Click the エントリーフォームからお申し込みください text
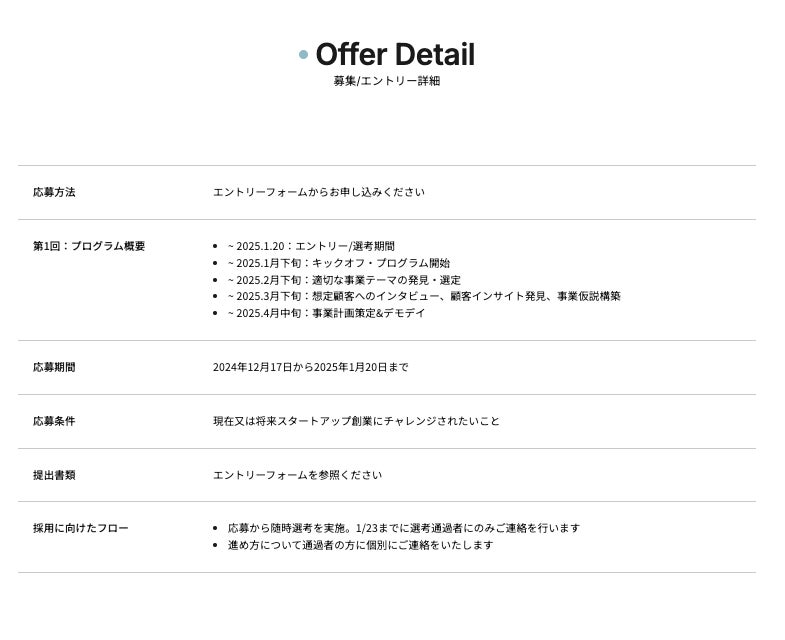This screenshot has height=640, width=785. [x=318, y=192]
